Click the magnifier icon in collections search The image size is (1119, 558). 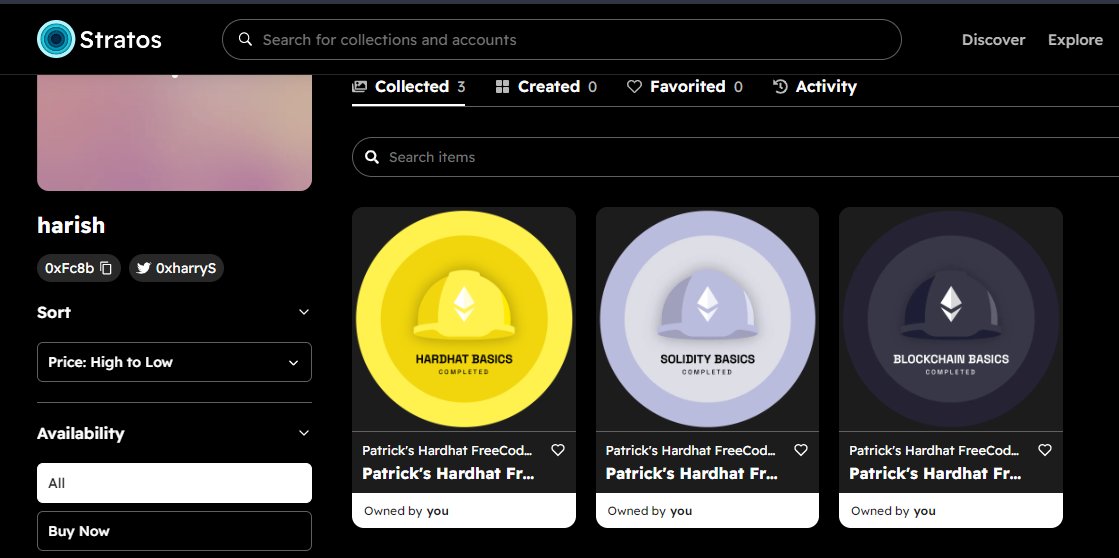(245, 39)
